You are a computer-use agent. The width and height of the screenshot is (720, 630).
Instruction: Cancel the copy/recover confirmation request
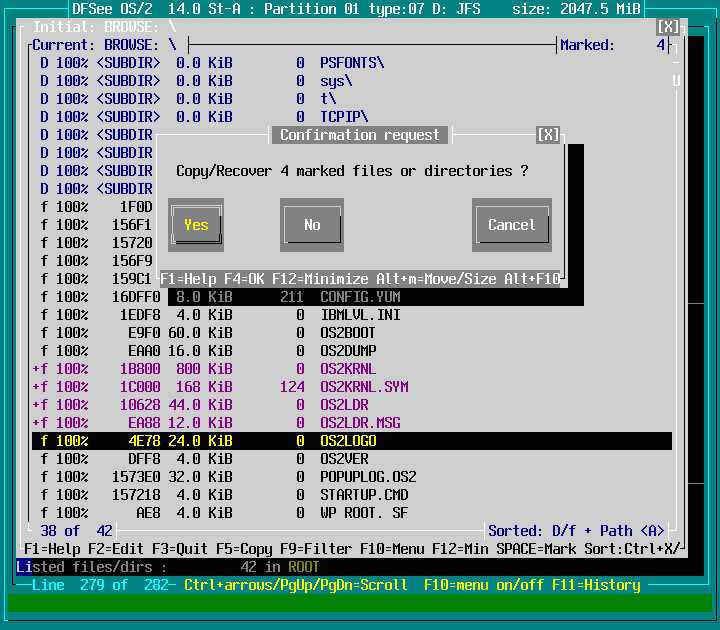[511, 225]
